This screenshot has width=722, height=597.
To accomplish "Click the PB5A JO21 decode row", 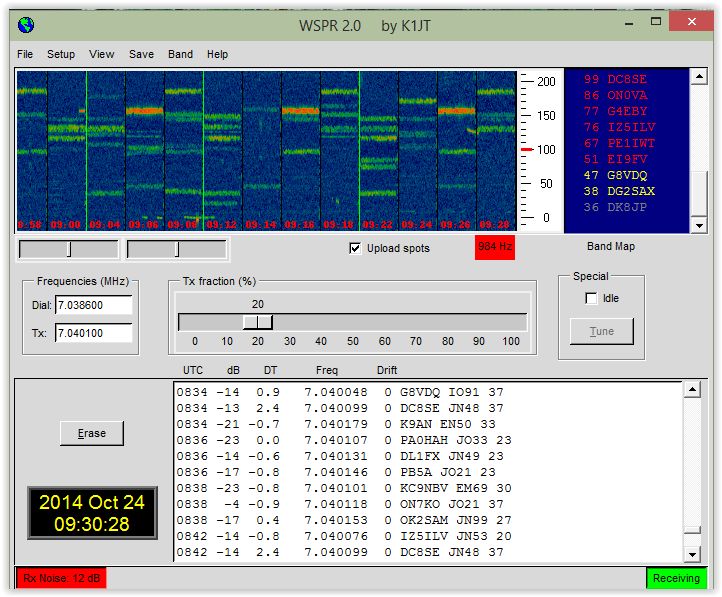I will 336,472.
